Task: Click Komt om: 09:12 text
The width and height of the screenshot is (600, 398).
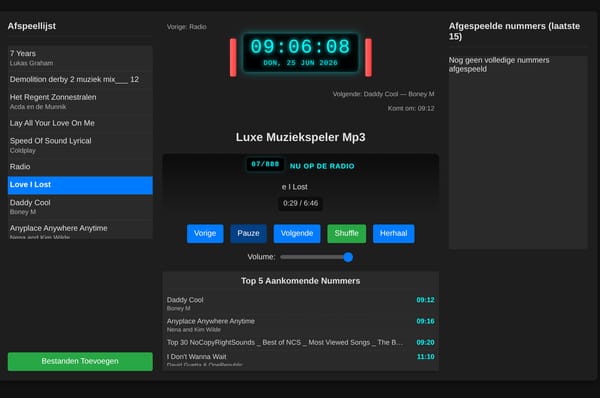Action: point(411,109)
